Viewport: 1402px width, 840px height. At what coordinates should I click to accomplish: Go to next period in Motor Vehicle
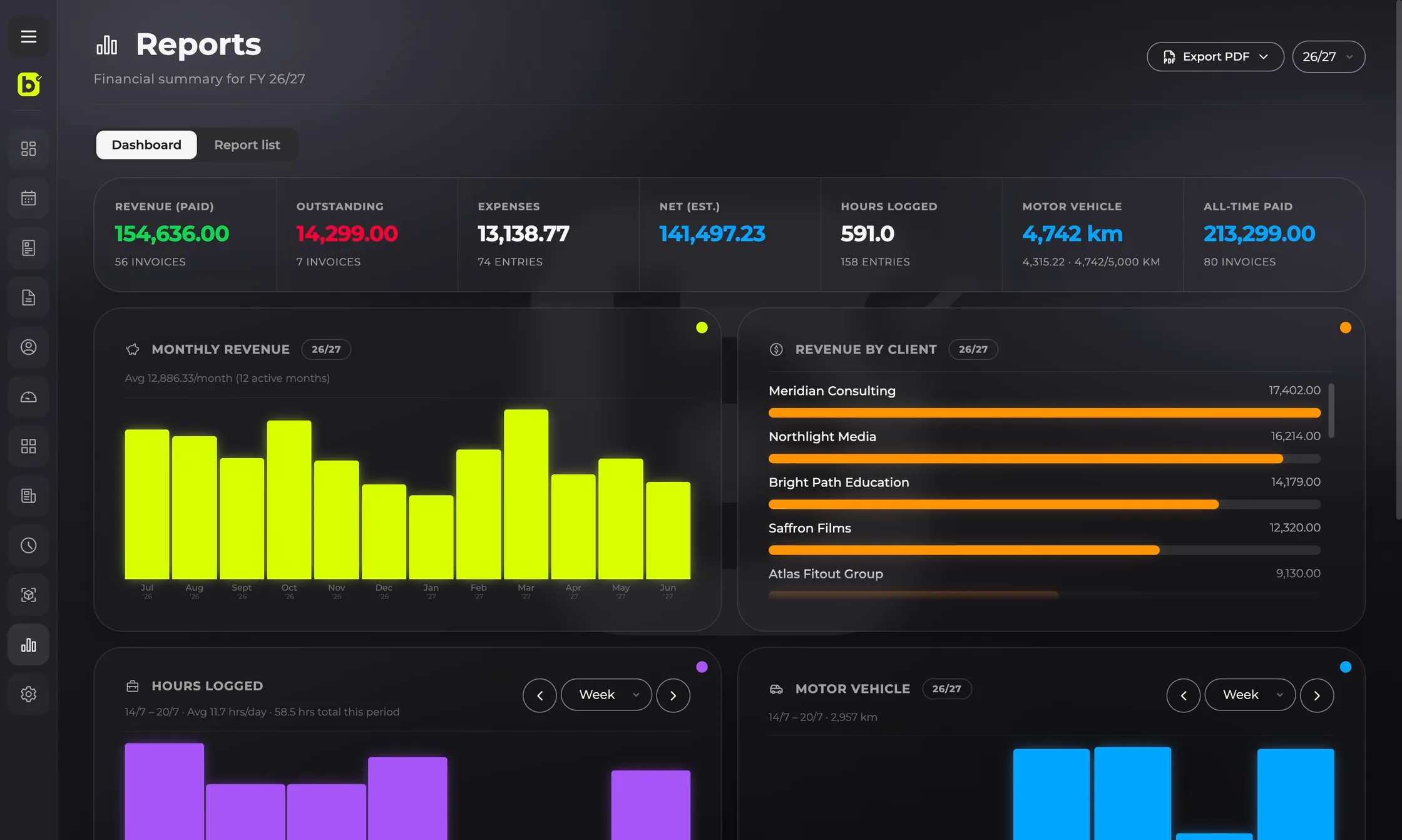click(x=1317, y=695)
